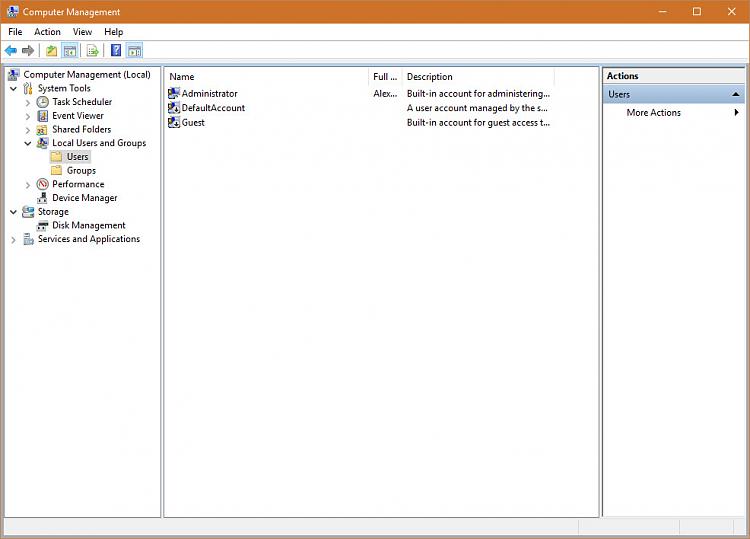Expand the Services and Applications node
The image size is (750, 539).
point(13,240)
